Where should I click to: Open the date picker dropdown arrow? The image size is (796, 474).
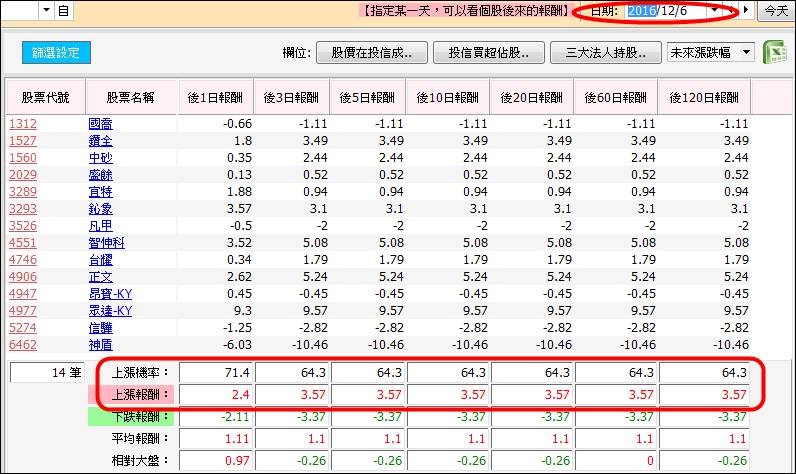click(x=715, y=10)
